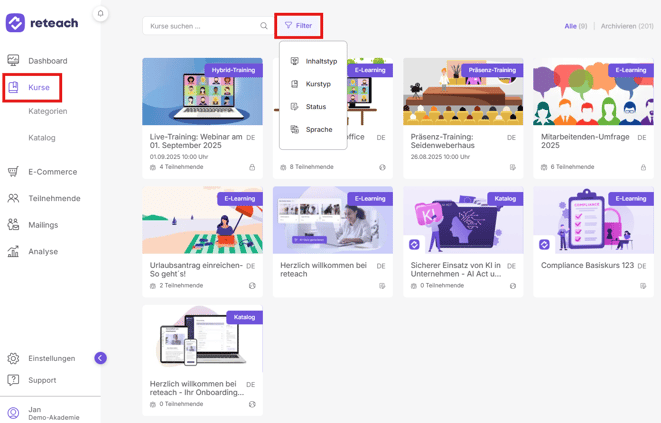Click the notification bell icon
661x423 pixels.
[x=100, y=14]
